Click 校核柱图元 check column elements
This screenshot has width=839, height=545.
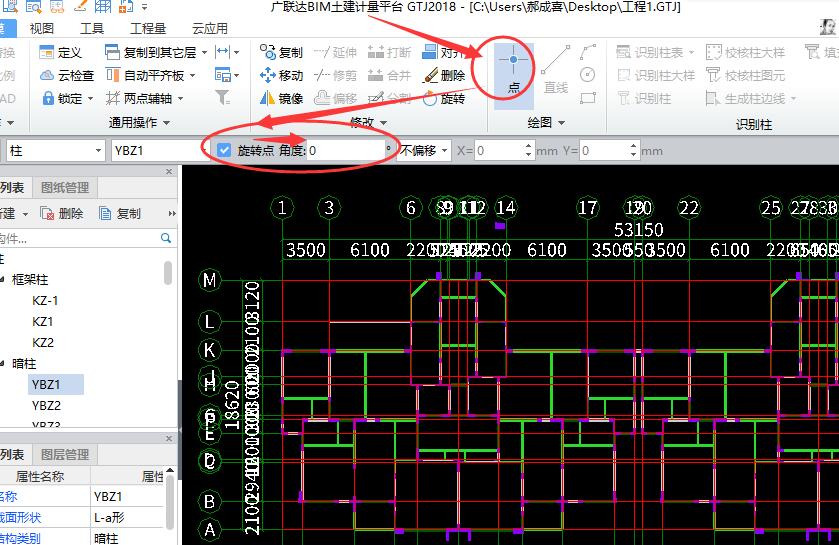[x=745, y=75]
